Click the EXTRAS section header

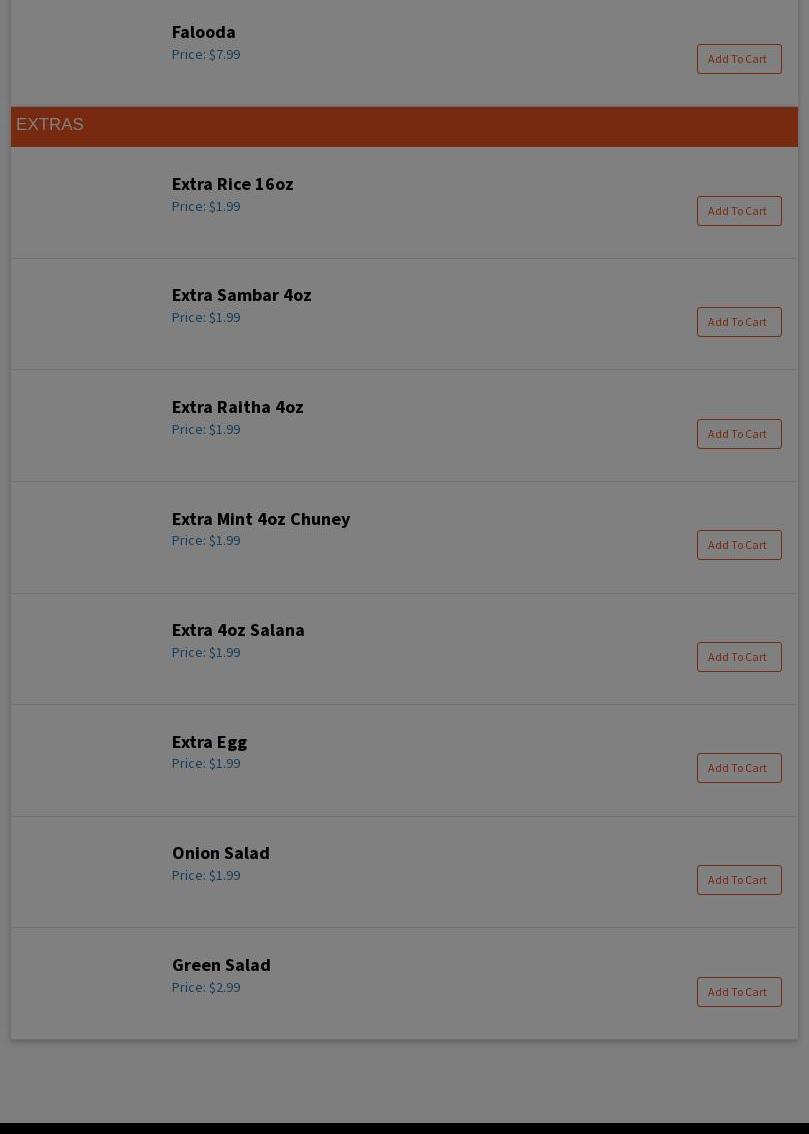(x=50, y=125)
